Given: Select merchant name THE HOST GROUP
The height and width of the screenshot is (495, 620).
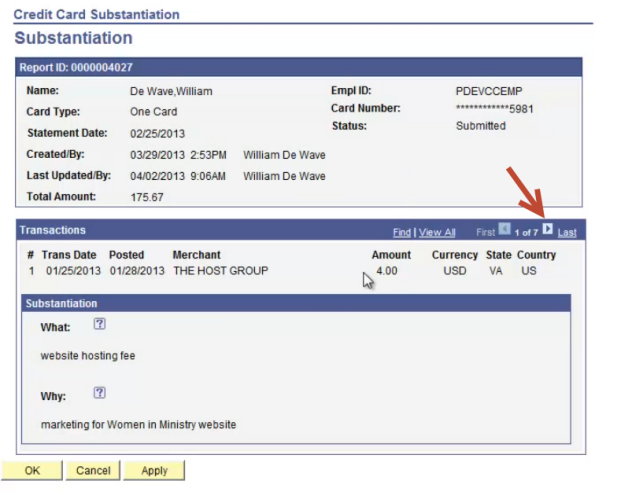Looking at the screenshot, I should coord(220,271).
